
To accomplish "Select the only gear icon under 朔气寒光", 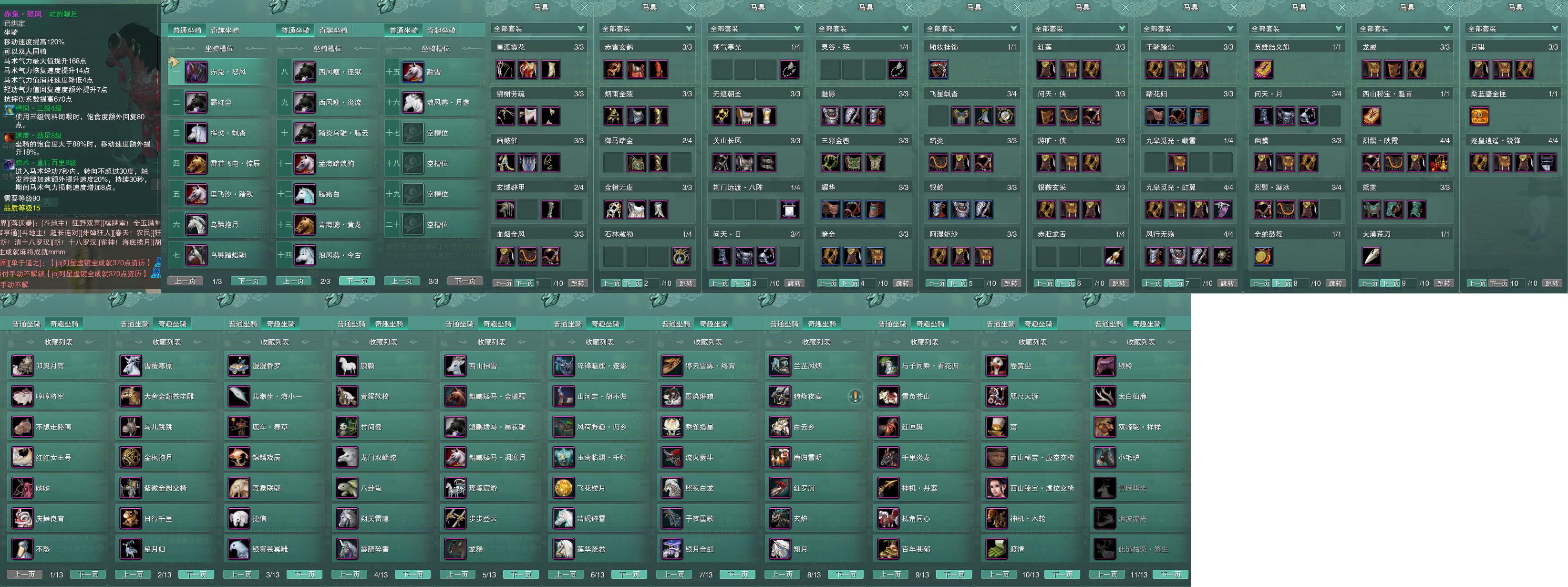I will [x=789, y=69].
